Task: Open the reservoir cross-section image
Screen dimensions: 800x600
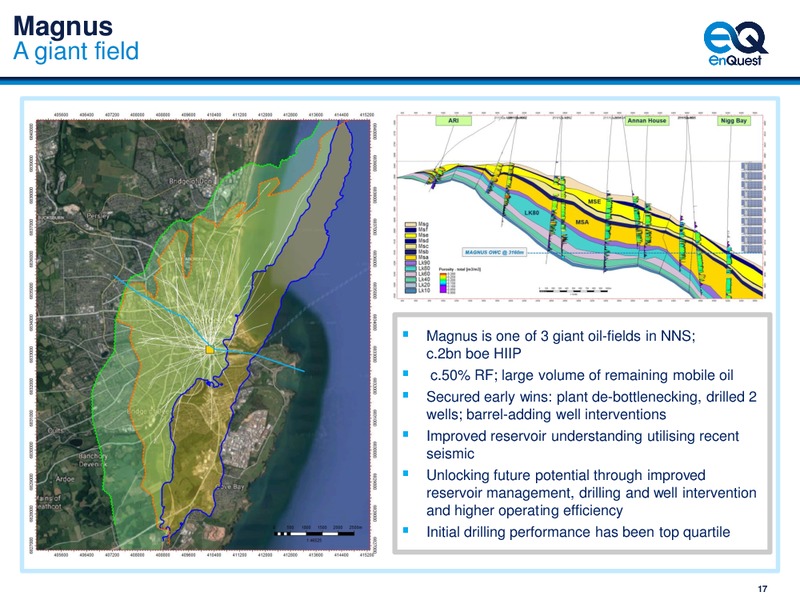Action: [580, 206]
